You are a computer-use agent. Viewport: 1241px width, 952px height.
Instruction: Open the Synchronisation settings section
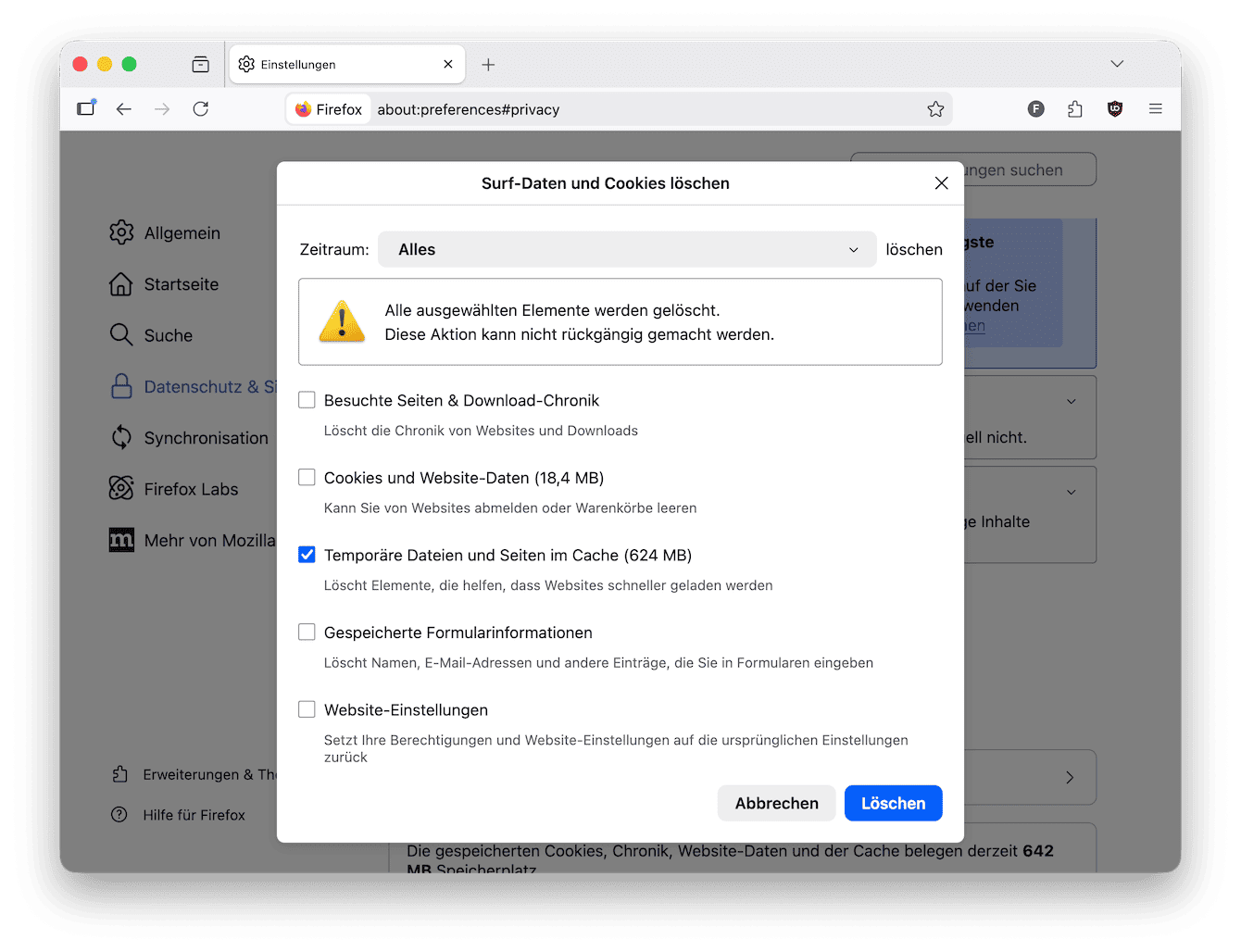pyautogui.click(x=205, y=437)
